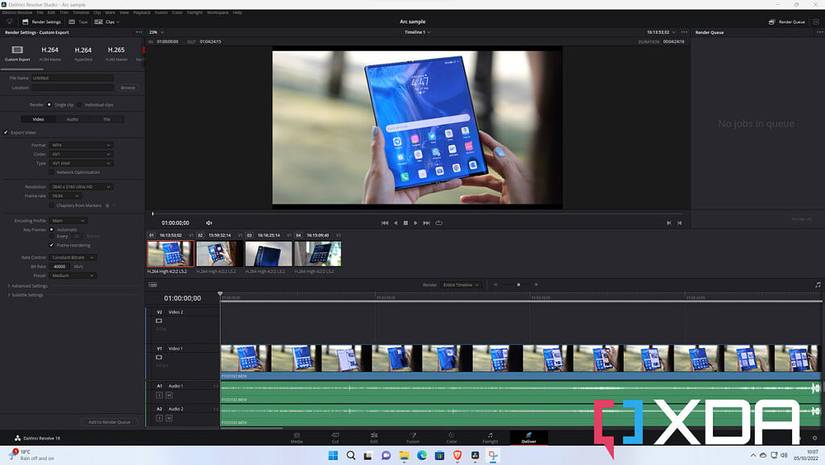Image resolution: width=825 pixels, height=465 pixels.
Task: Open the Media page icon
Action: (x=297, y=438)
